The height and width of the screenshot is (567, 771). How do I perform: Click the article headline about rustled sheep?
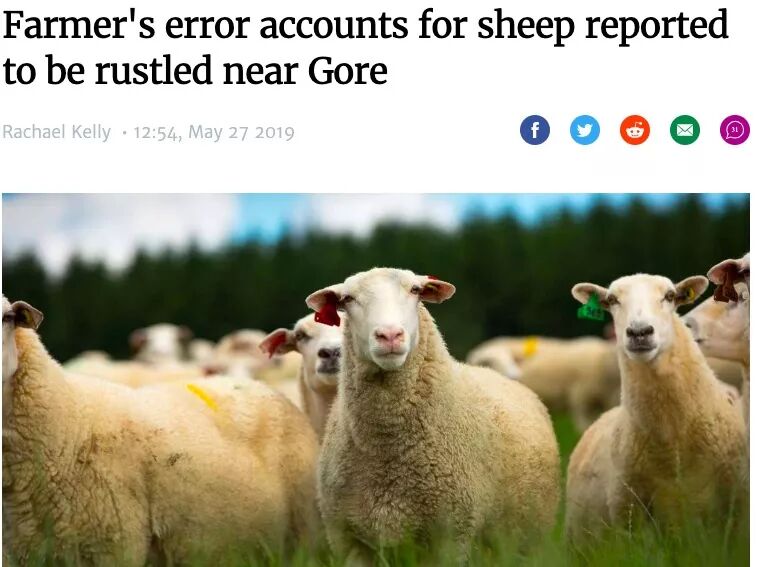(x=365, y=47)
